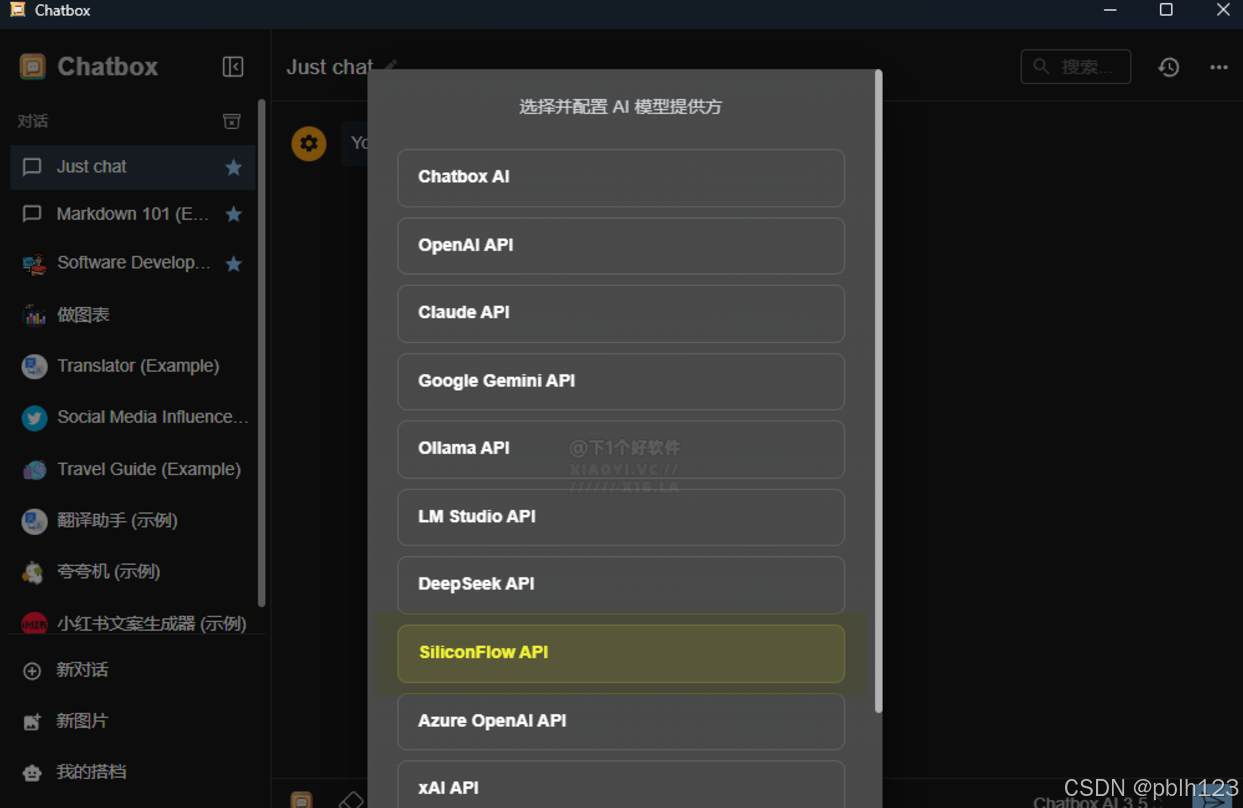Select Claude API provider
The width and height of the screenshot is (1243, 808).
621,313
